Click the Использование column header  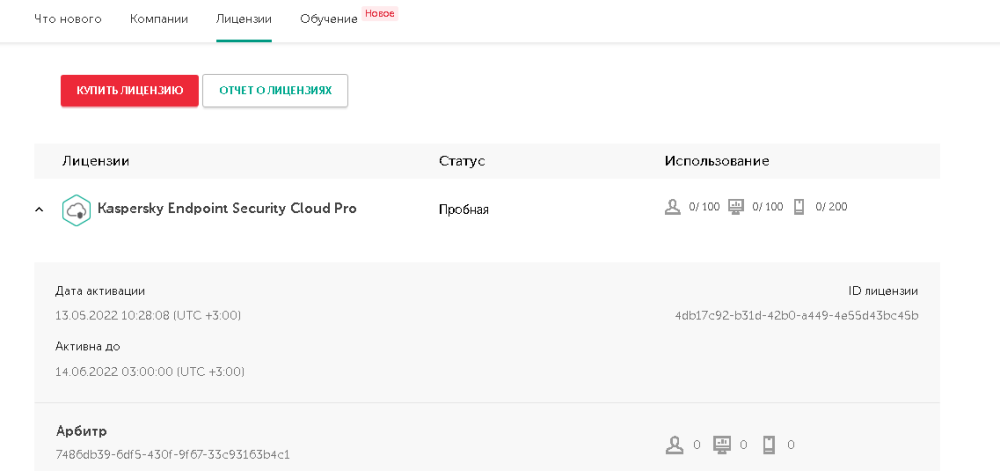[716, 161]
